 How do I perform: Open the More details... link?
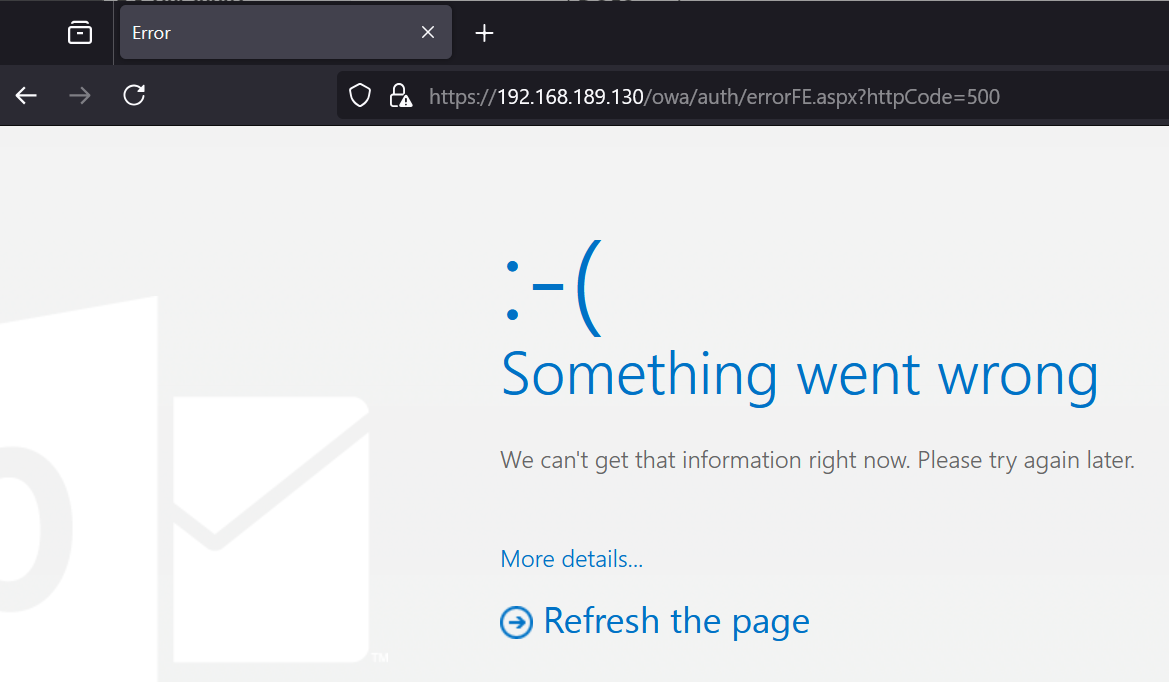click(571, 559)
